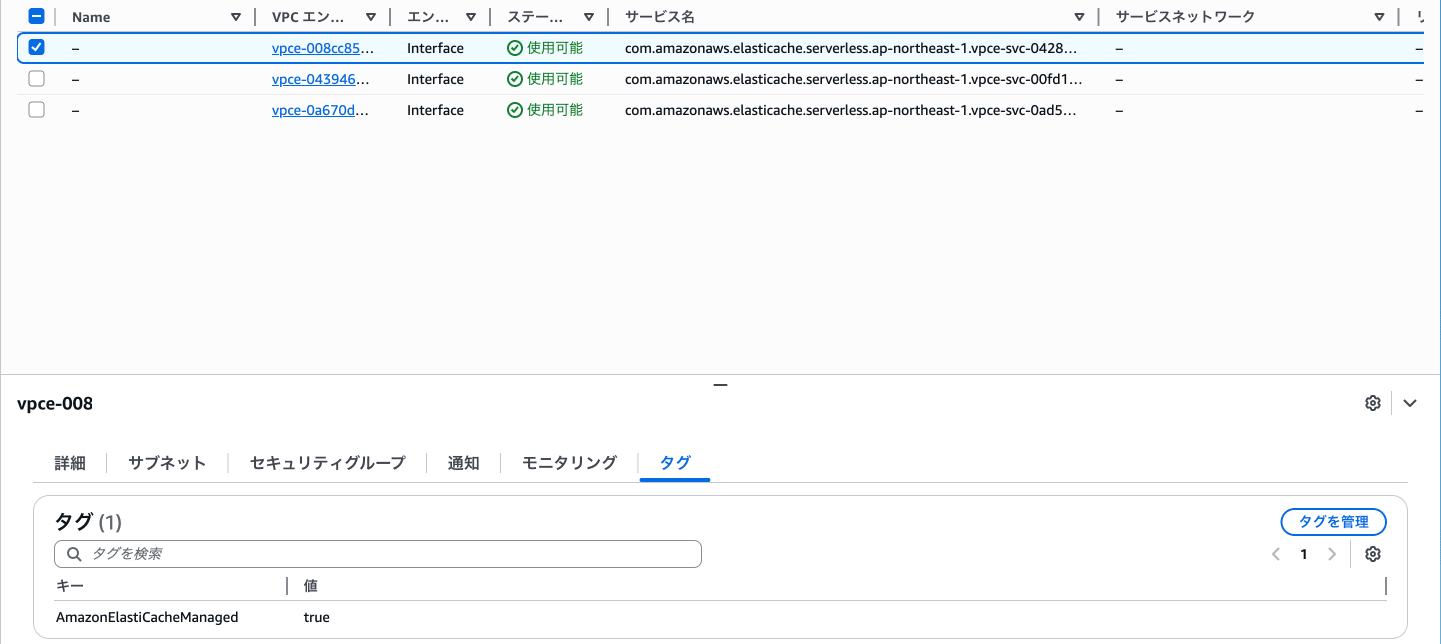This screenshot has width=1441, height=644.
Task: Check the checkbox for vpce-0a670d row
Action: (37, 110)
